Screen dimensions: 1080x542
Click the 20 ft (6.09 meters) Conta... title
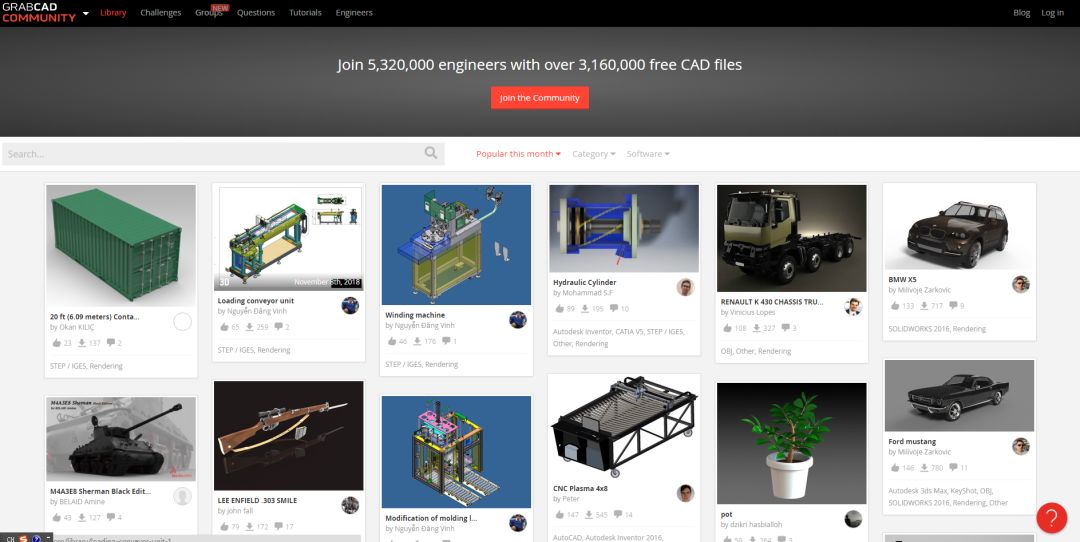94,317
